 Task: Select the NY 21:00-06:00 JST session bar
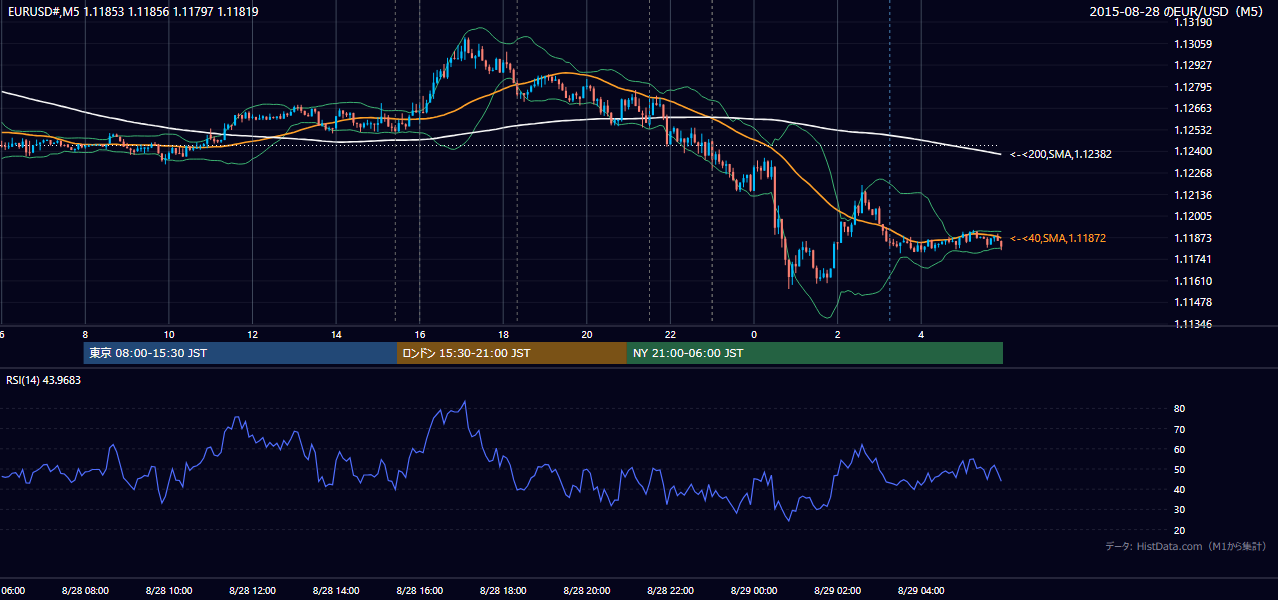(815, 353)
